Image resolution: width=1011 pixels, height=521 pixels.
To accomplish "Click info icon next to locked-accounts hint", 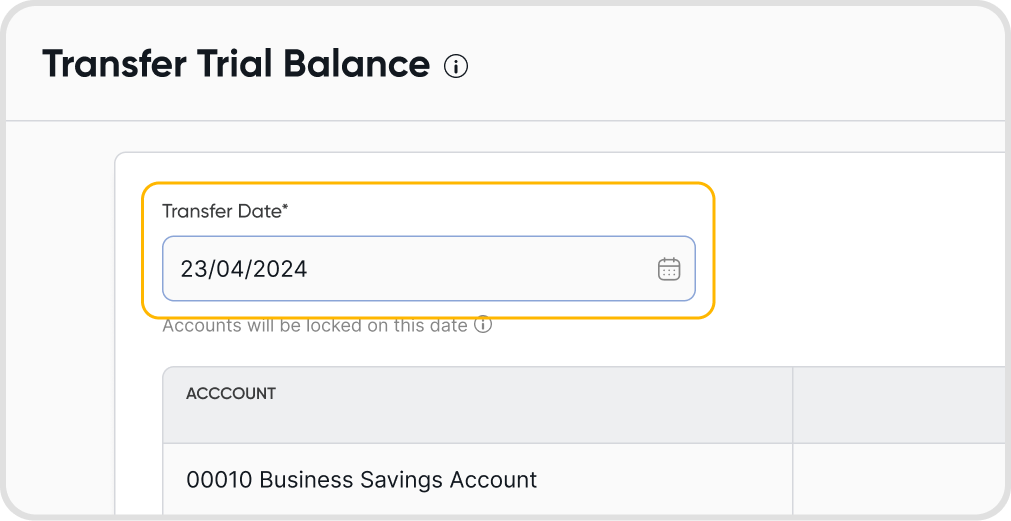I will [483, 325].
